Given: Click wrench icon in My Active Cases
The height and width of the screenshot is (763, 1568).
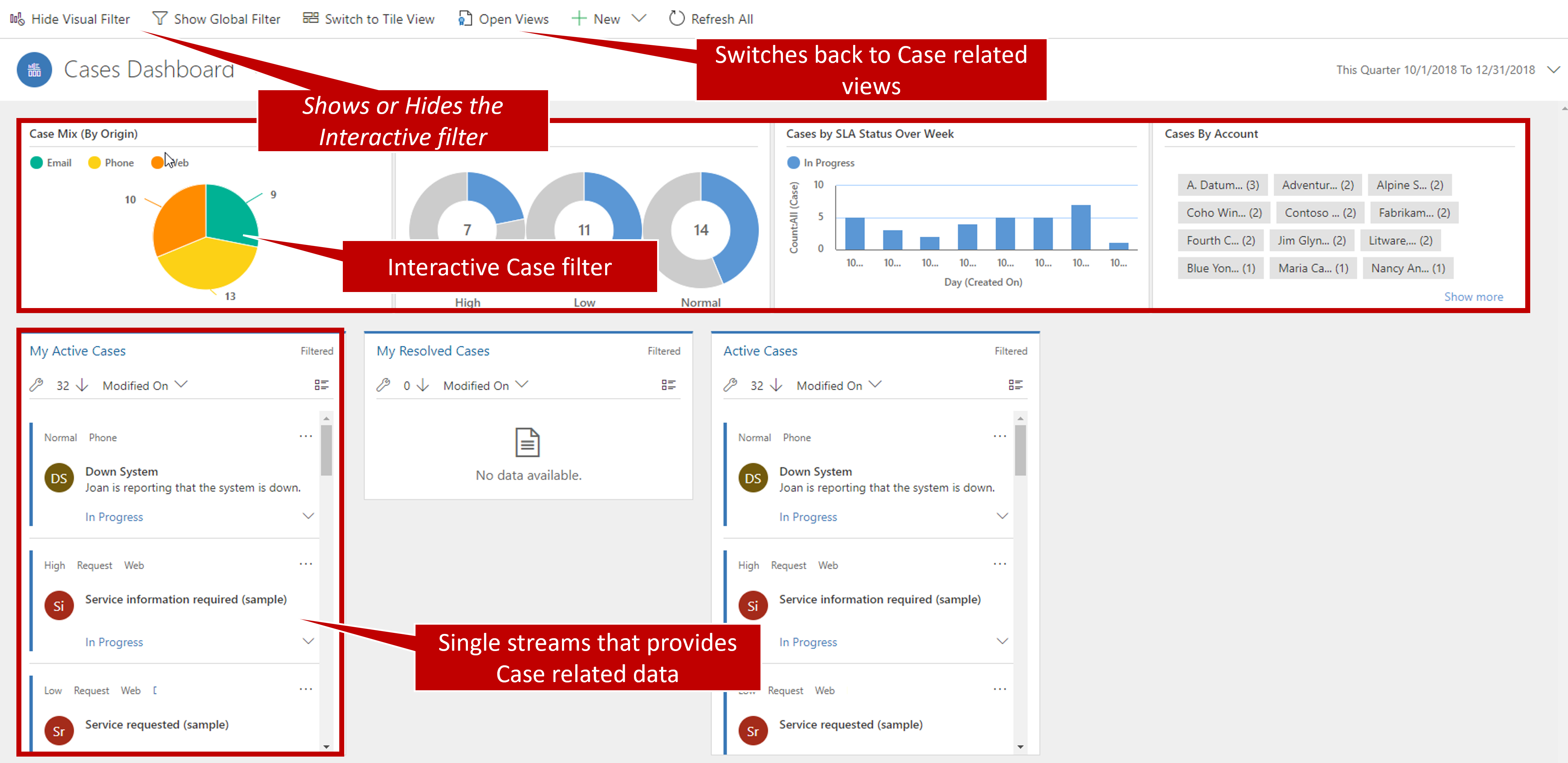Looking at the screenshot, I should tap(36, 385).
